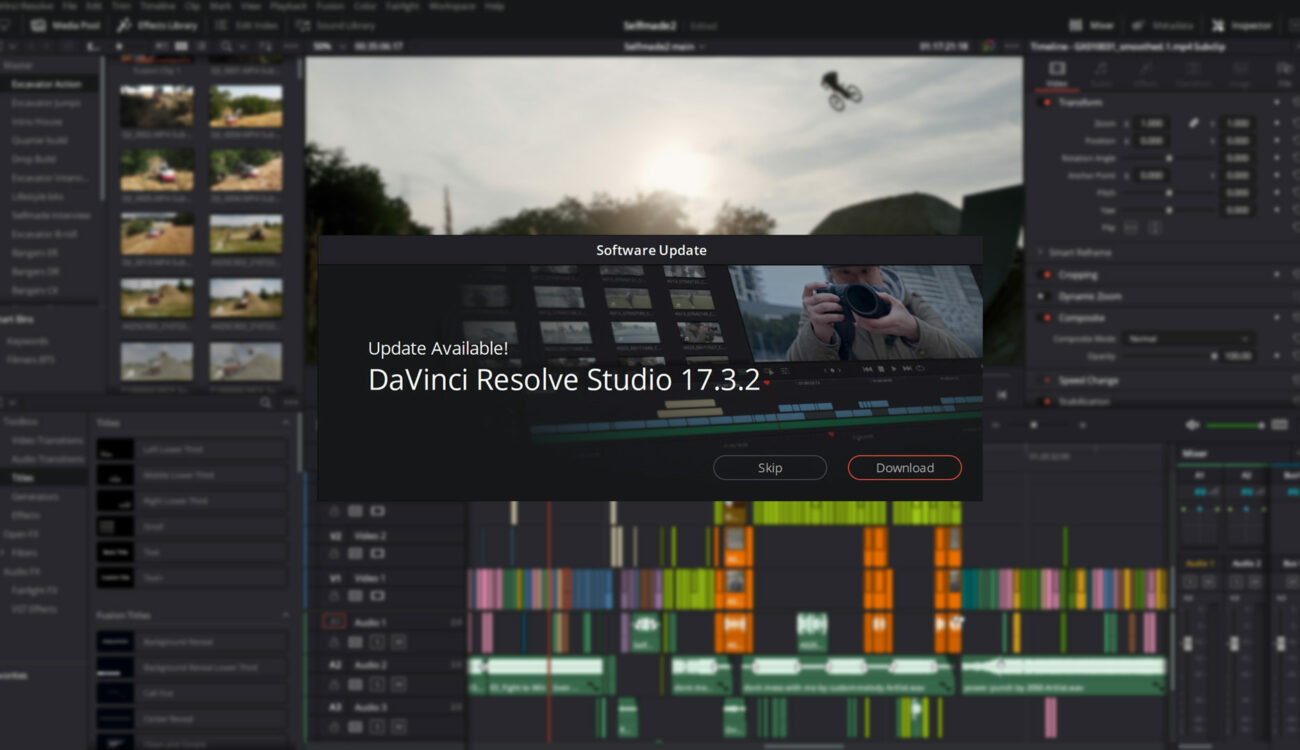Adjust the Rotation Angle slider

click(1168, 158)
